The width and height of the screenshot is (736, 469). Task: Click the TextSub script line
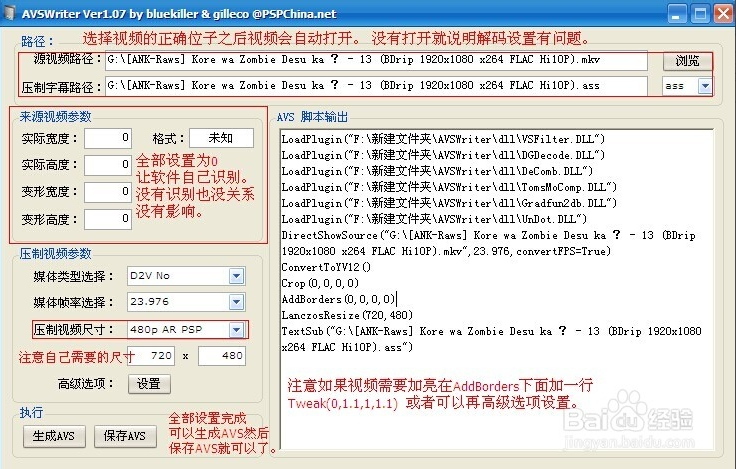coord(491,339)
